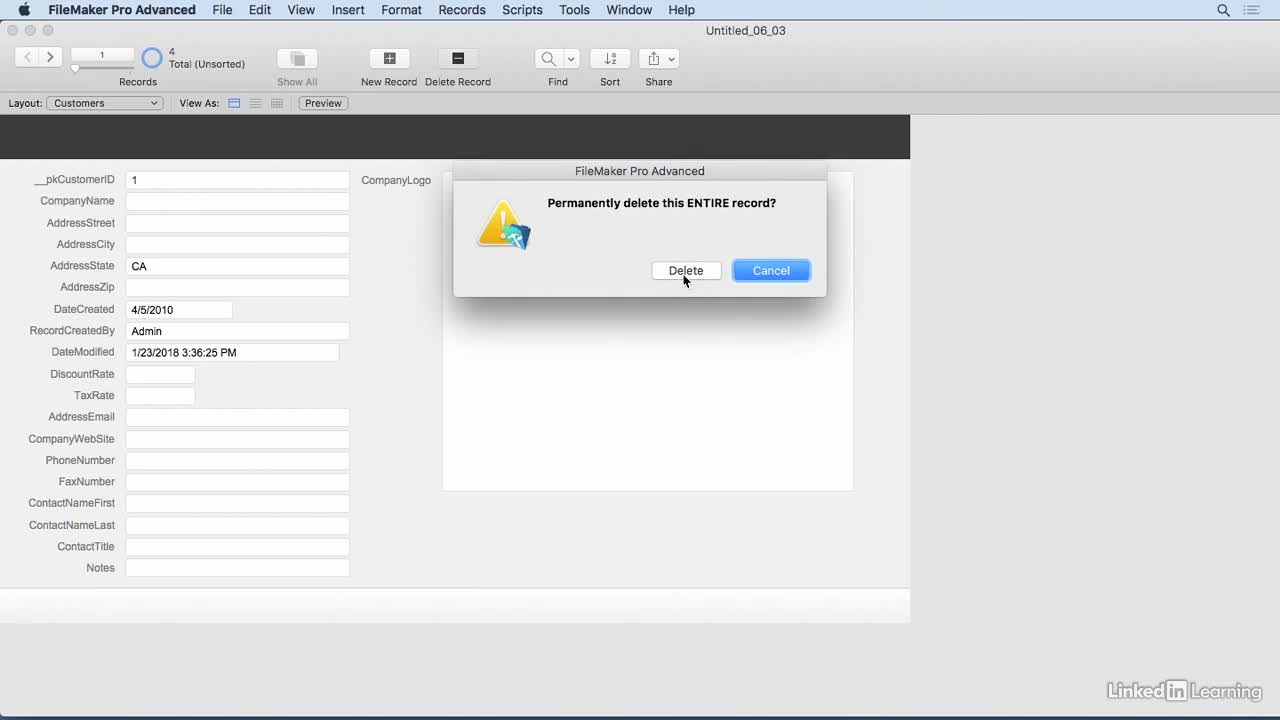Click the TaxRate field
The image size is (1280, 720).
click(160, 395)
